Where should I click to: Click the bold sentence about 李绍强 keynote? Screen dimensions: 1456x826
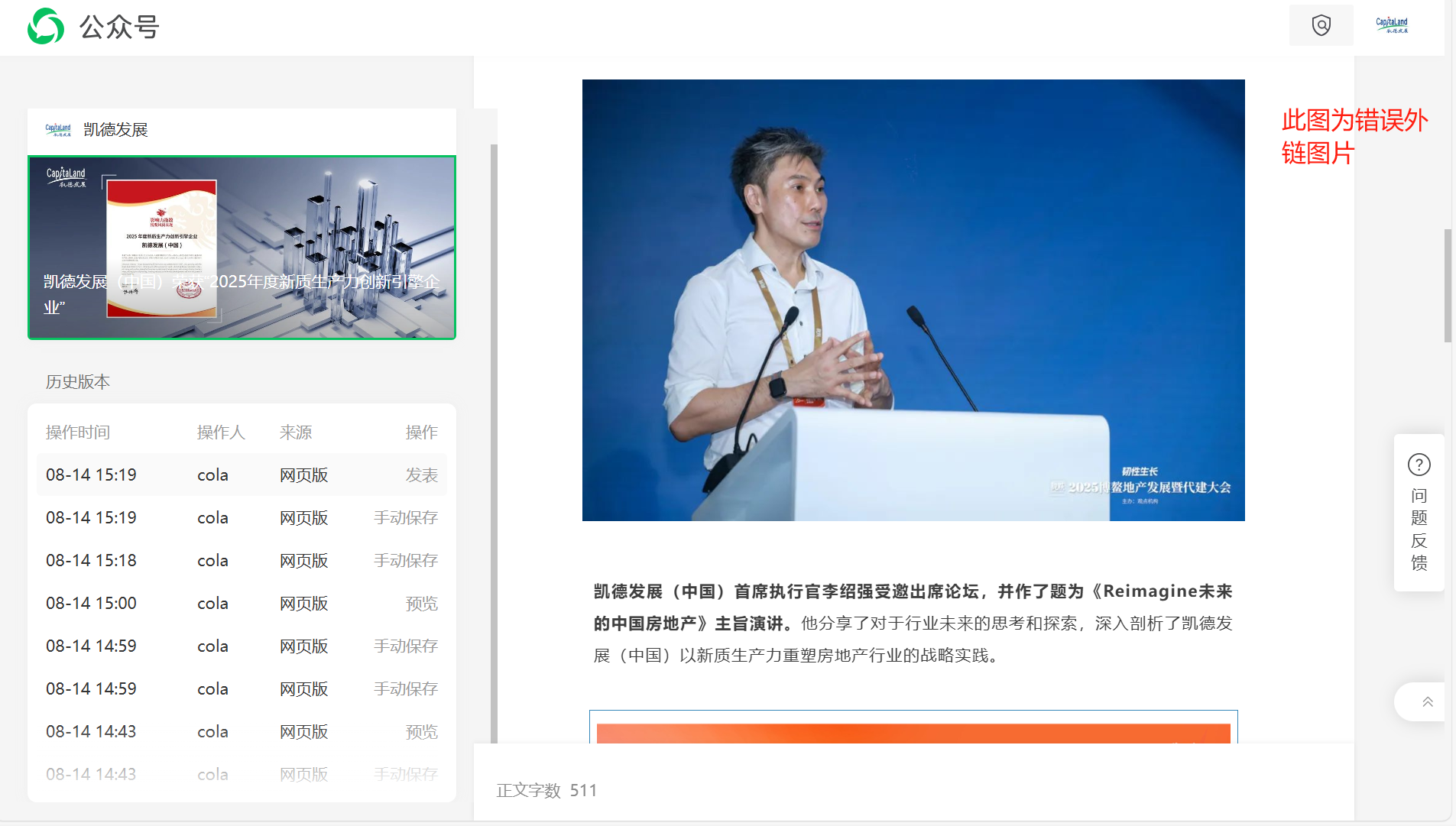[913, 607]
